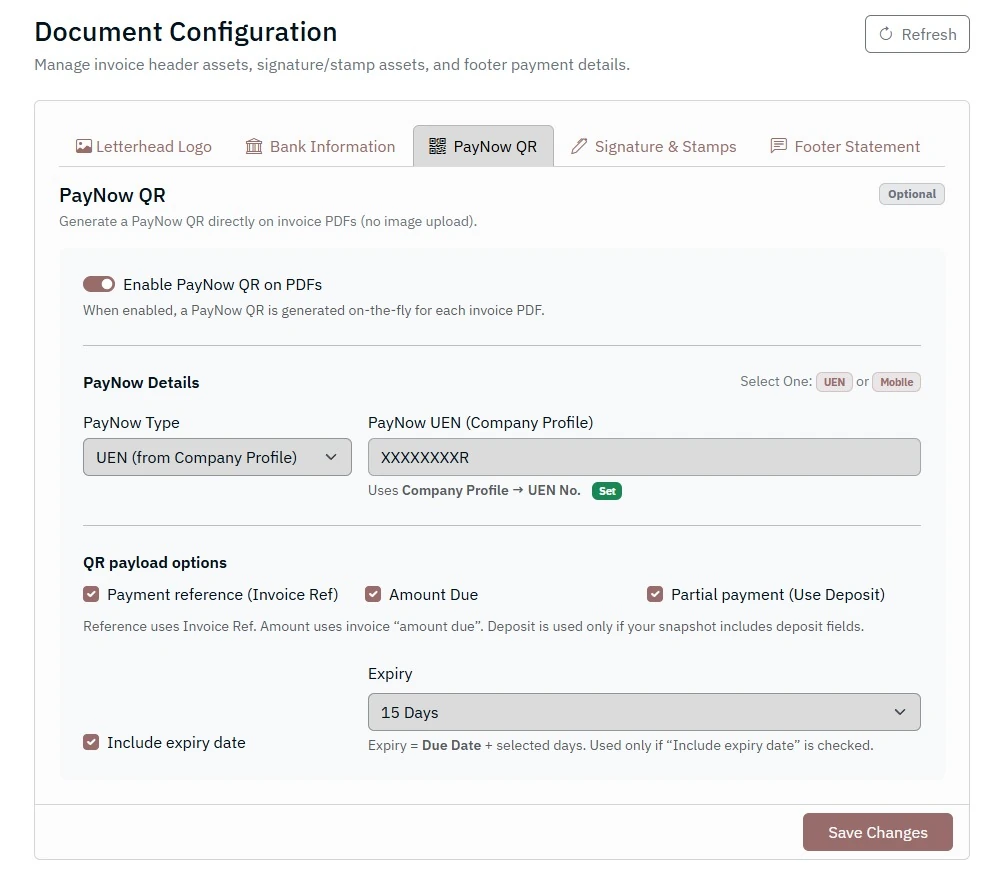1004x886 pixels.
Task: Expand the Expiry 15 Days dropdown
Action: (x=644, y=712)
